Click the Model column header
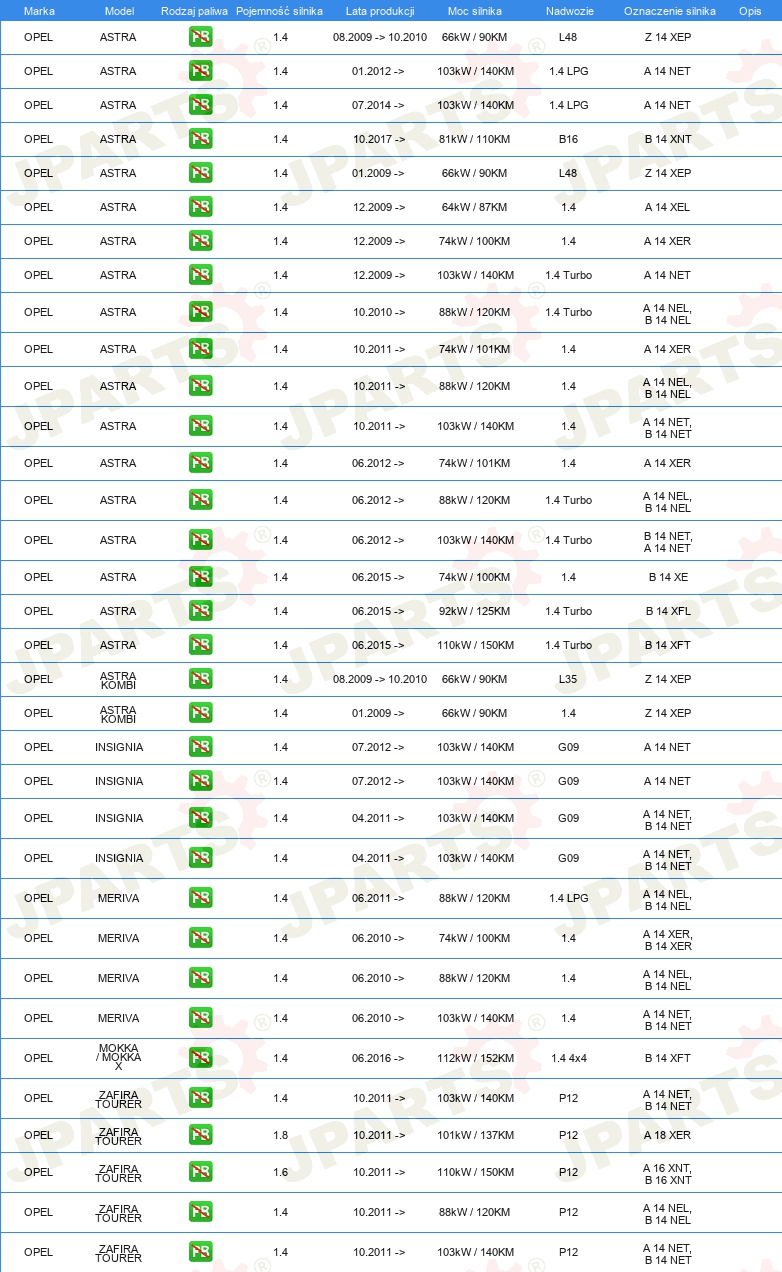The width and height of the screenshot is (782, 1272). tap(119, 10)
